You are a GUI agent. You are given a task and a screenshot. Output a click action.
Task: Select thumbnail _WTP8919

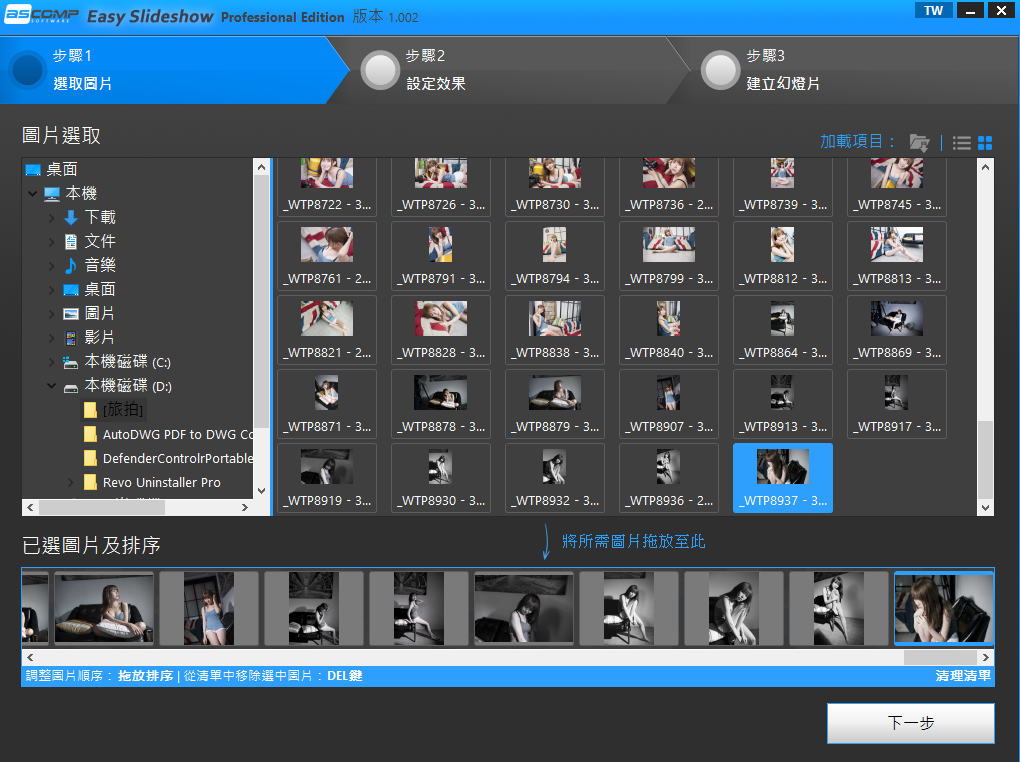click(327, 478)
